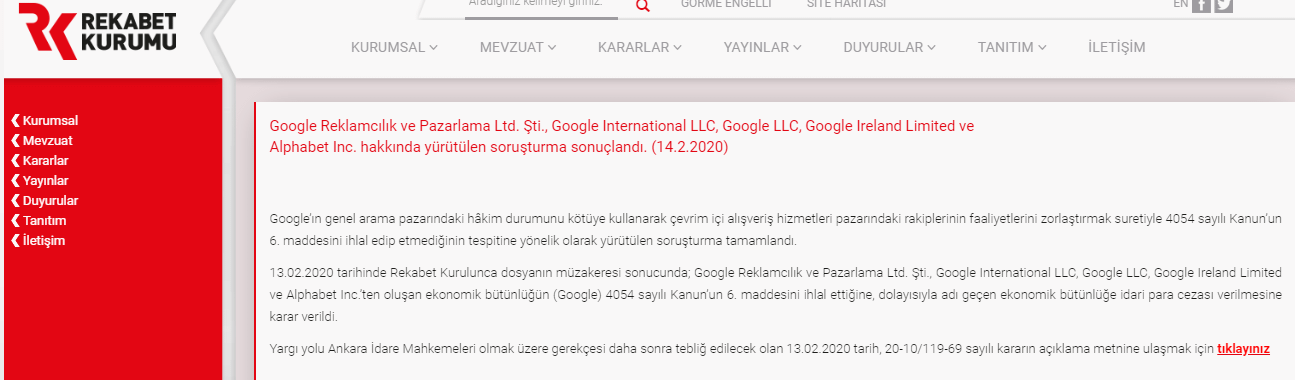Screen dimensions: 1295x380
Task: Expand the MEVZUAT top menu
Action: point(518,47)
